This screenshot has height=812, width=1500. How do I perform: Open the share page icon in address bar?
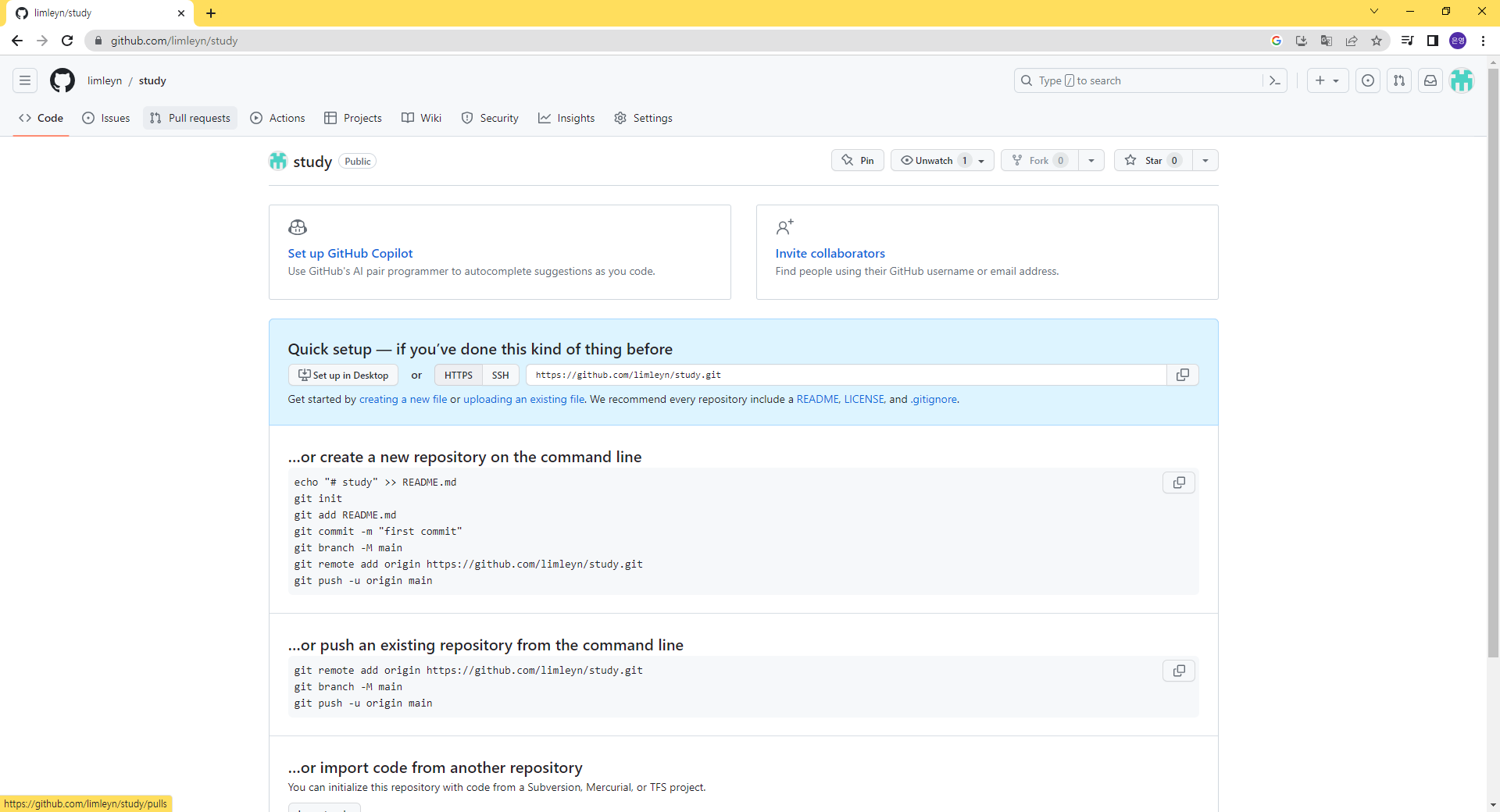1352,41
